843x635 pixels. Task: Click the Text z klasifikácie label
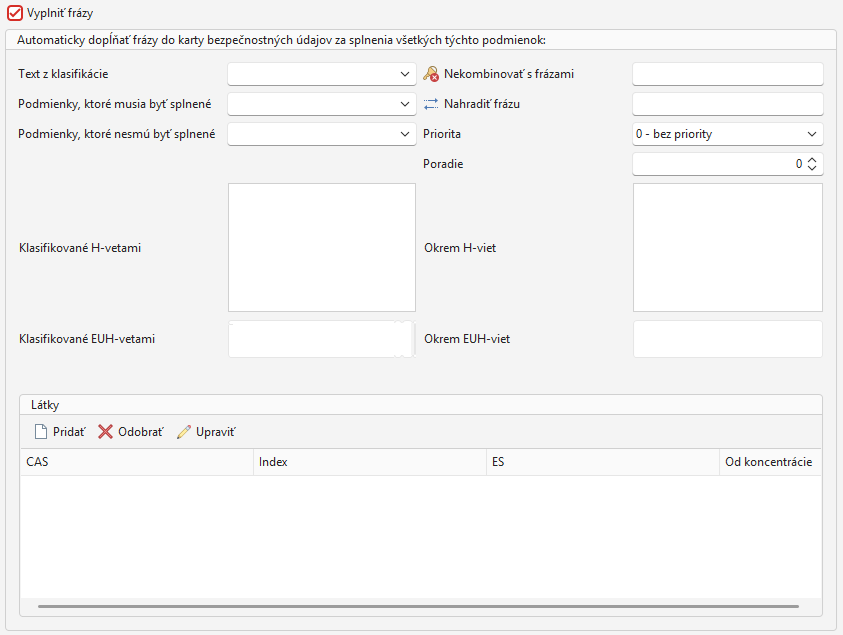click(x=63, y=74)
